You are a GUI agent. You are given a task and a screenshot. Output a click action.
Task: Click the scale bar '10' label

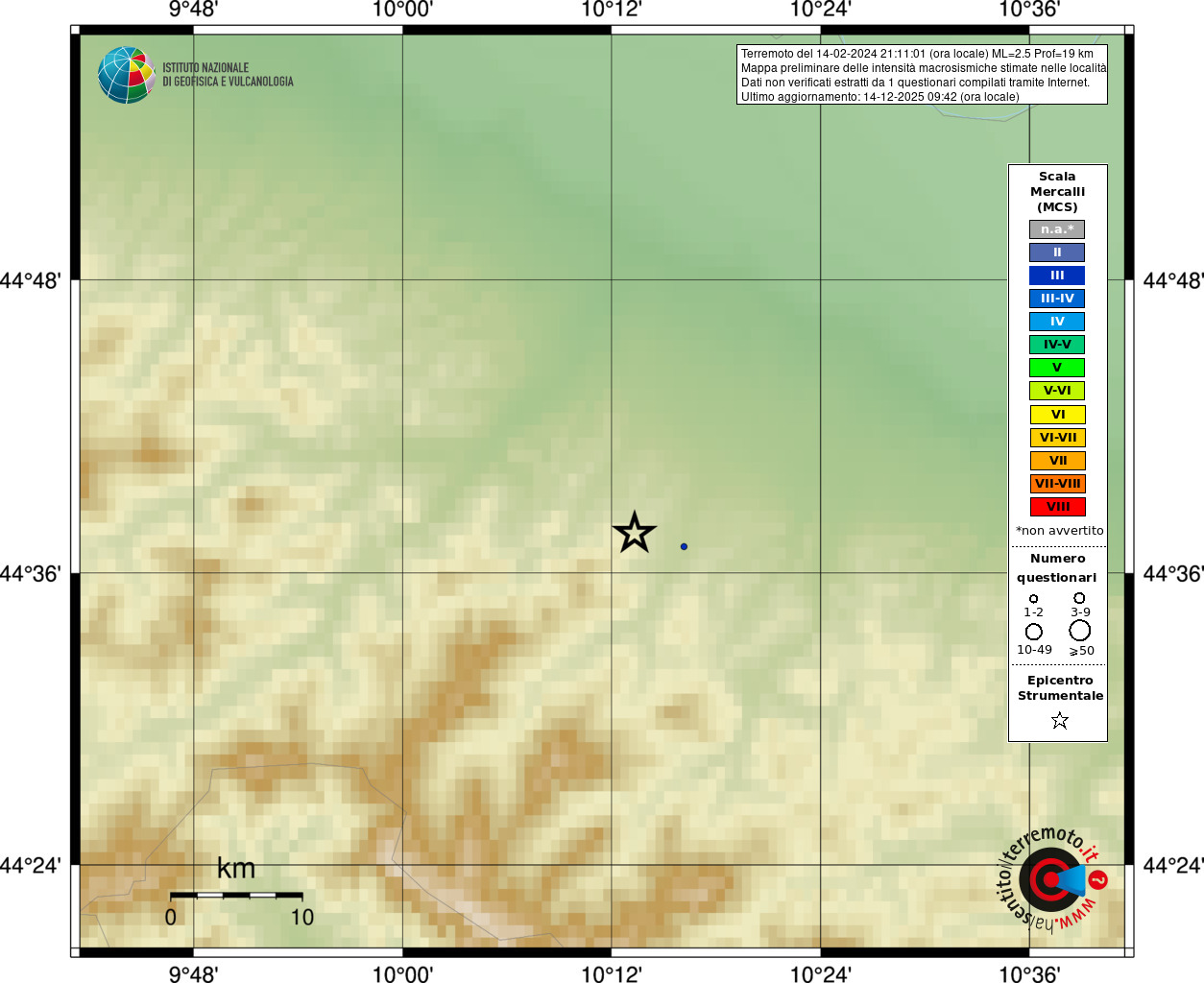tap(302, 917)
